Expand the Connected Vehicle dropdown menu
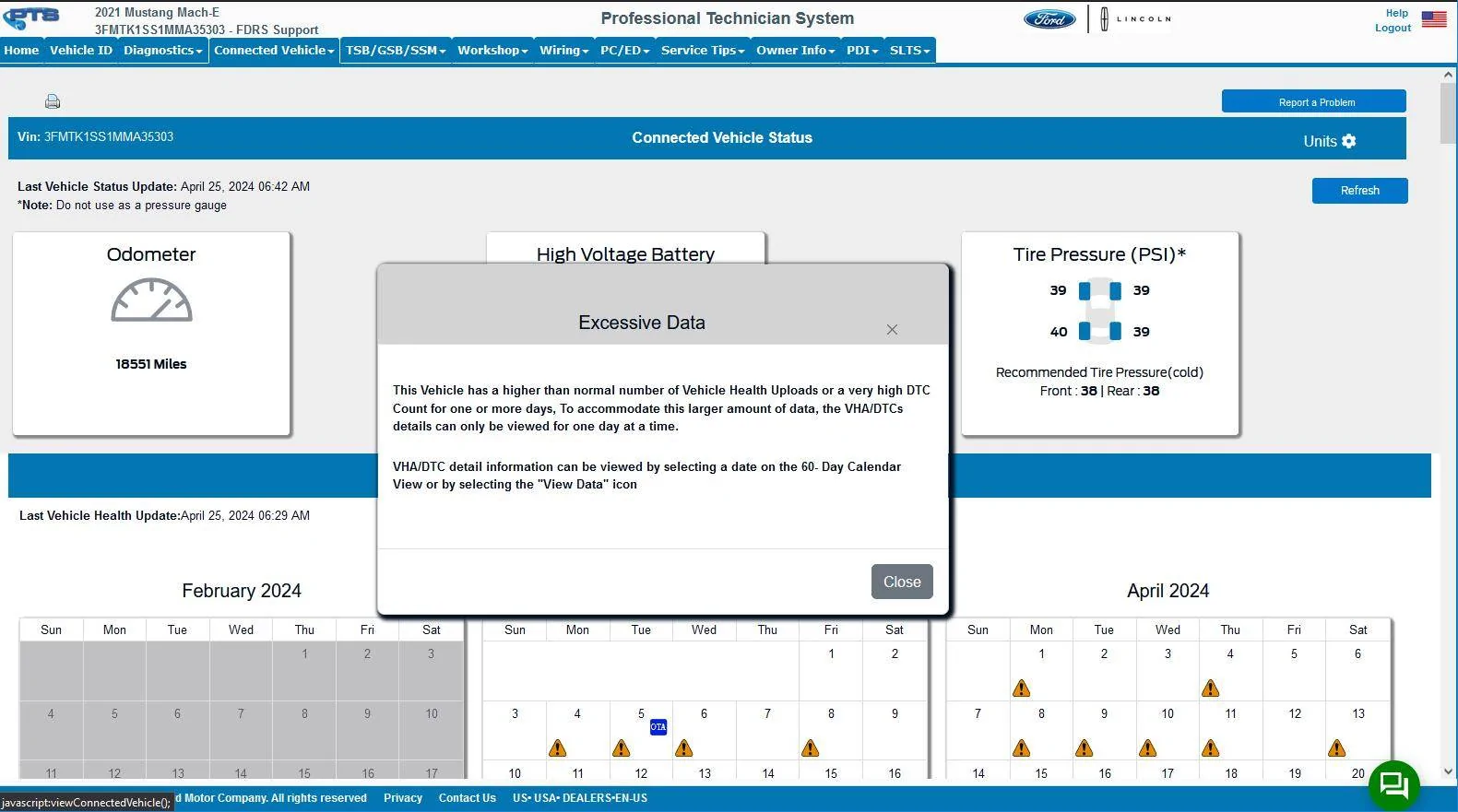 pyautogui.click(x=274, y=51)
